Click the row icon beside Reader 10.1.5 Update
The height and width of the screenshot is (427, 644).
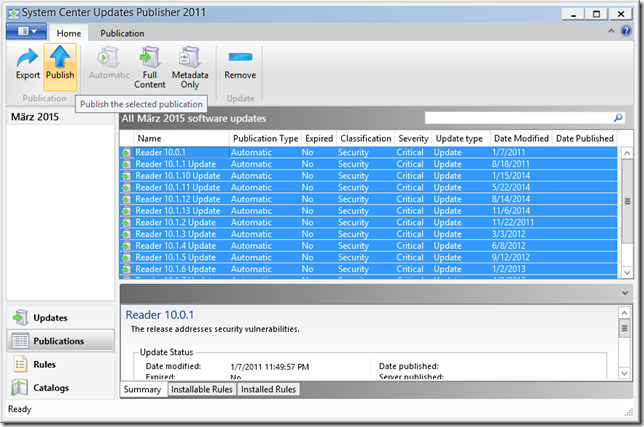point(126,258)
